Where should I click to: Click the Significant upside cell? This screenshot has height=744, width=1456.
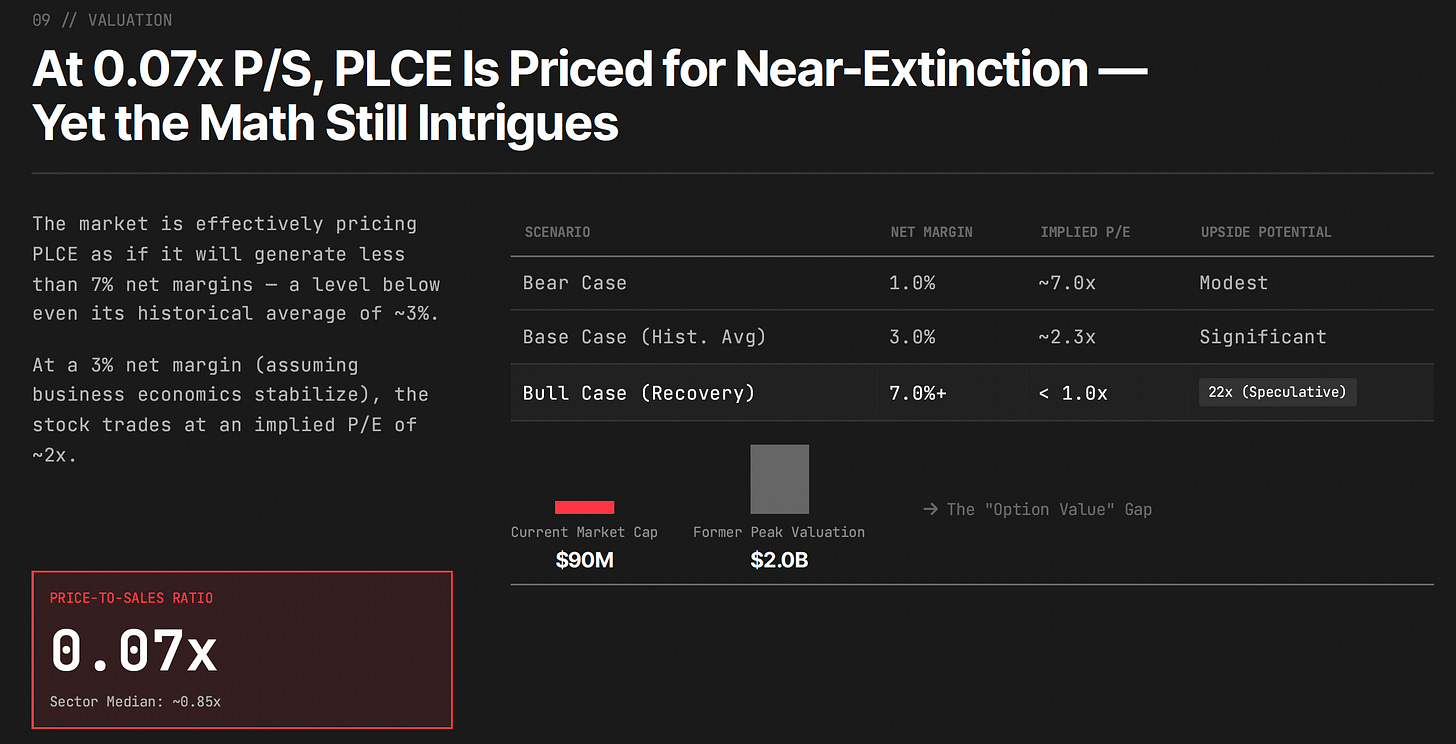1263,337
